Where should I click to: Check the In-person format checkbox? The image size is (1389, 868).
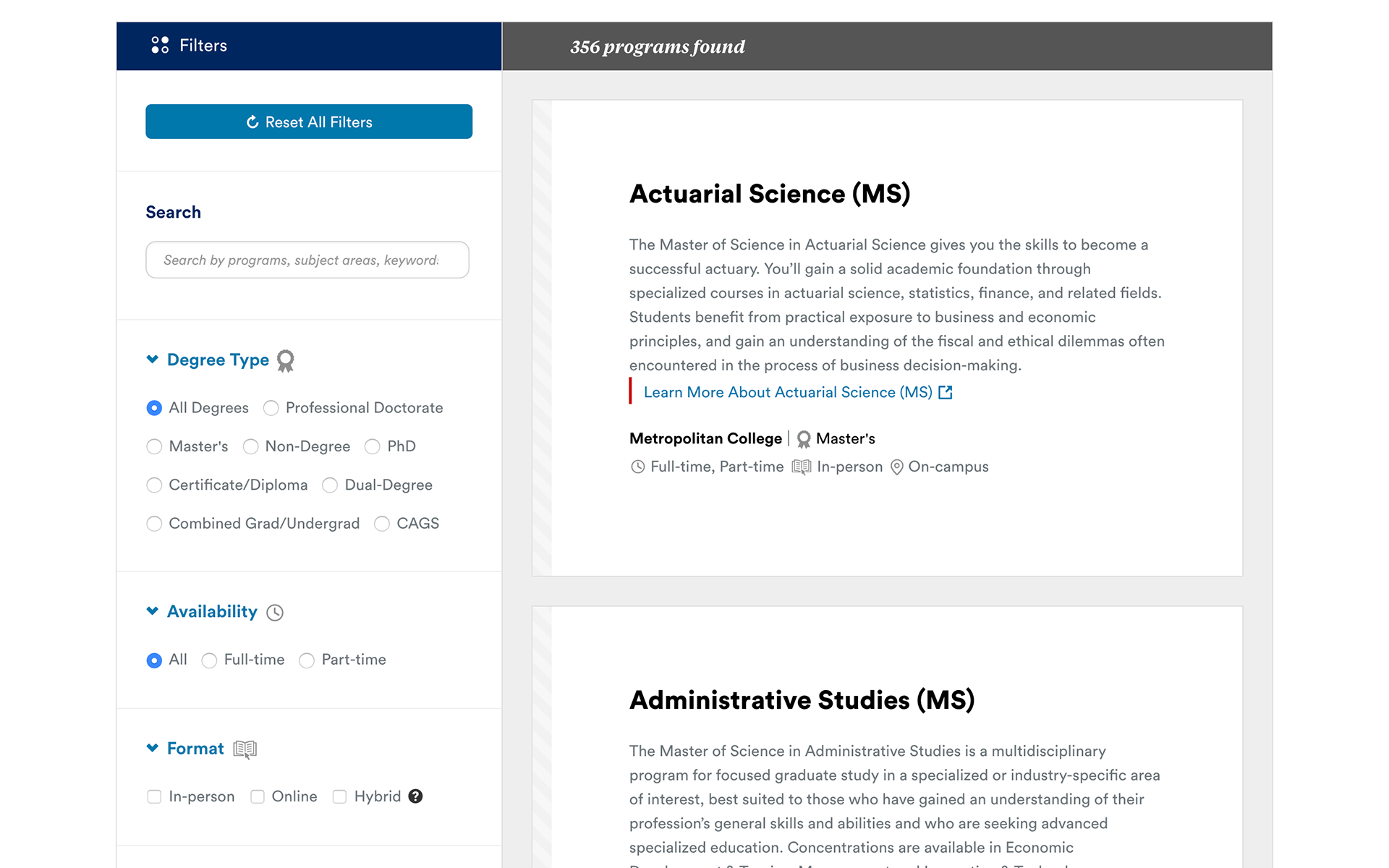click(154, 796)
